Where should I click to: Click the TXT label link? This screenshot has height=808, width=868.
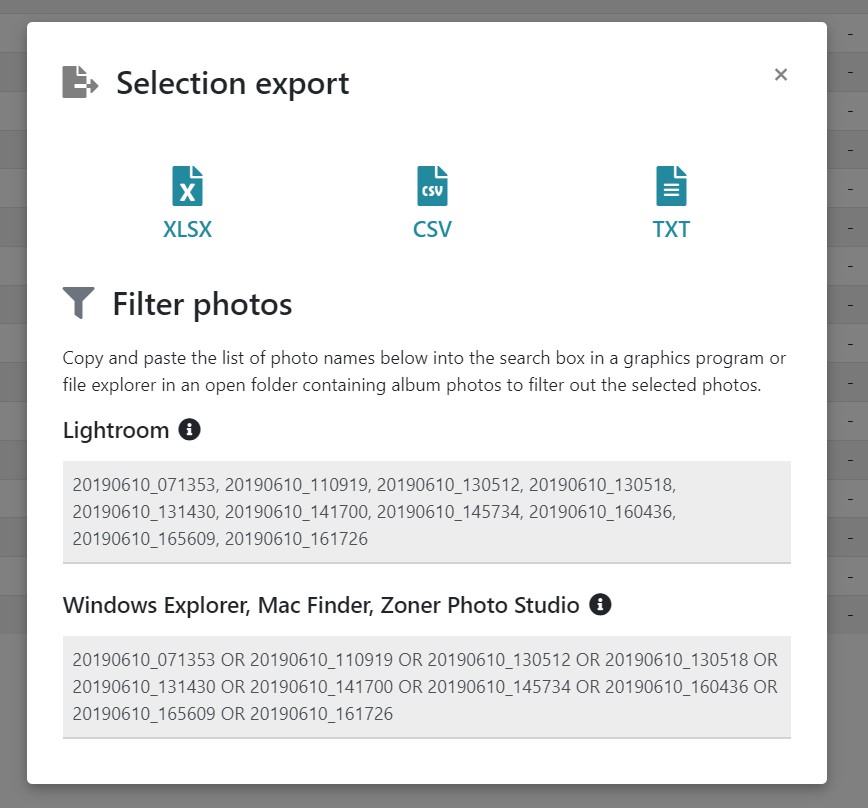671,229
